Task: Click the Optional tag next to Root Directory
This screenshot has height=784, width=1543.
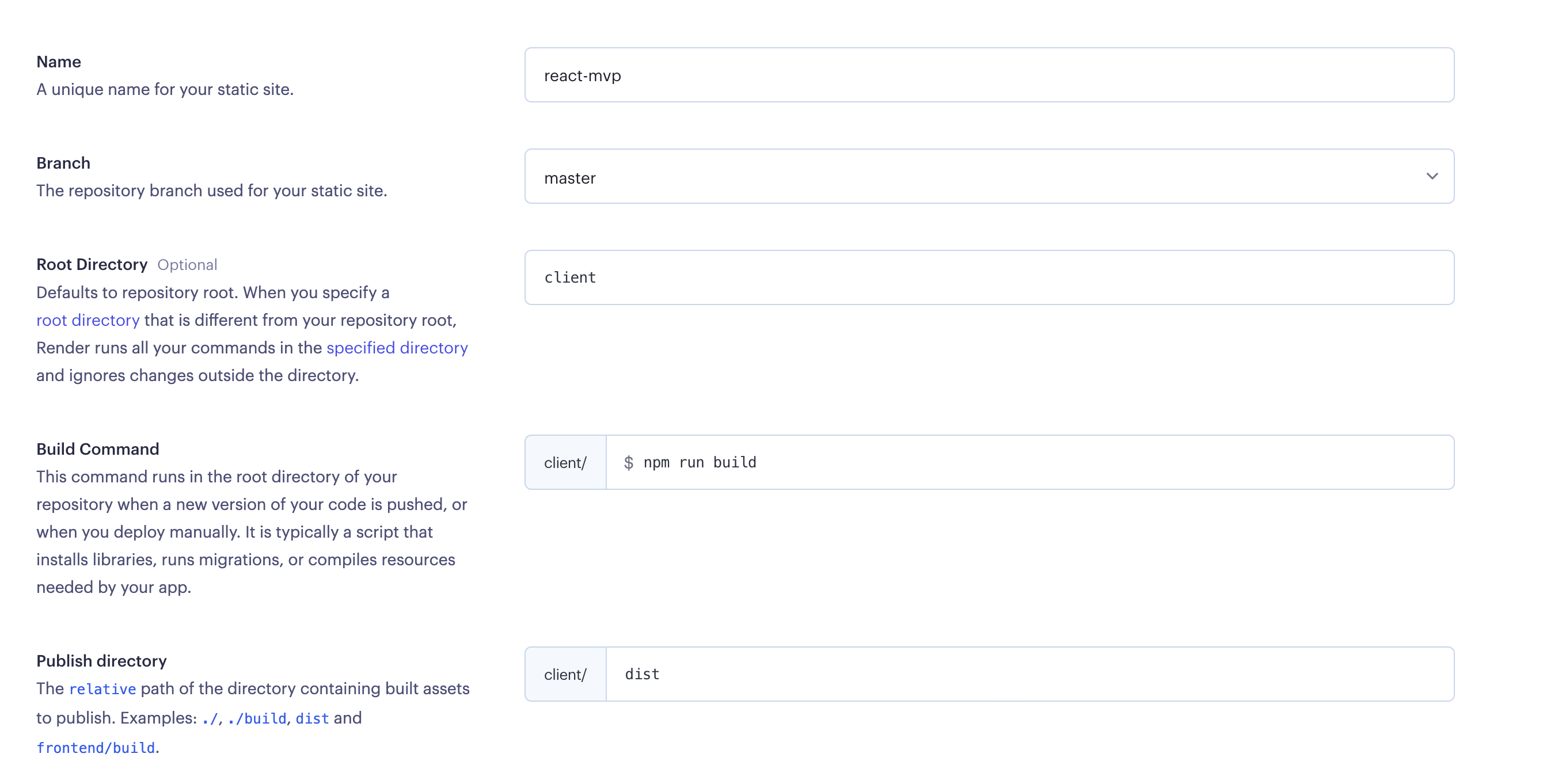Action: [x=187, y=265]
